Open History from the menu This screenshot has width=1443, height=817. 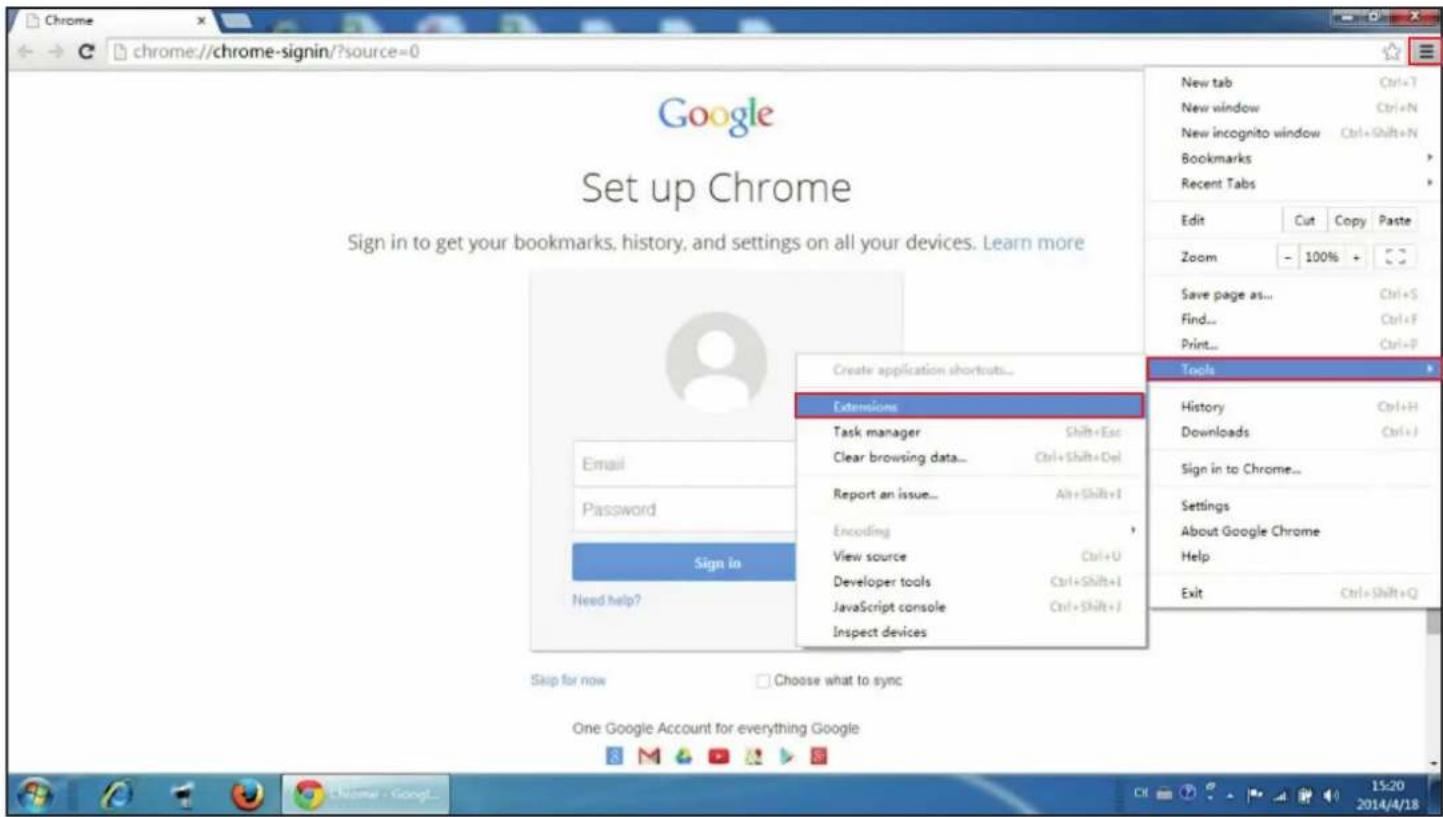[1294, 407]
